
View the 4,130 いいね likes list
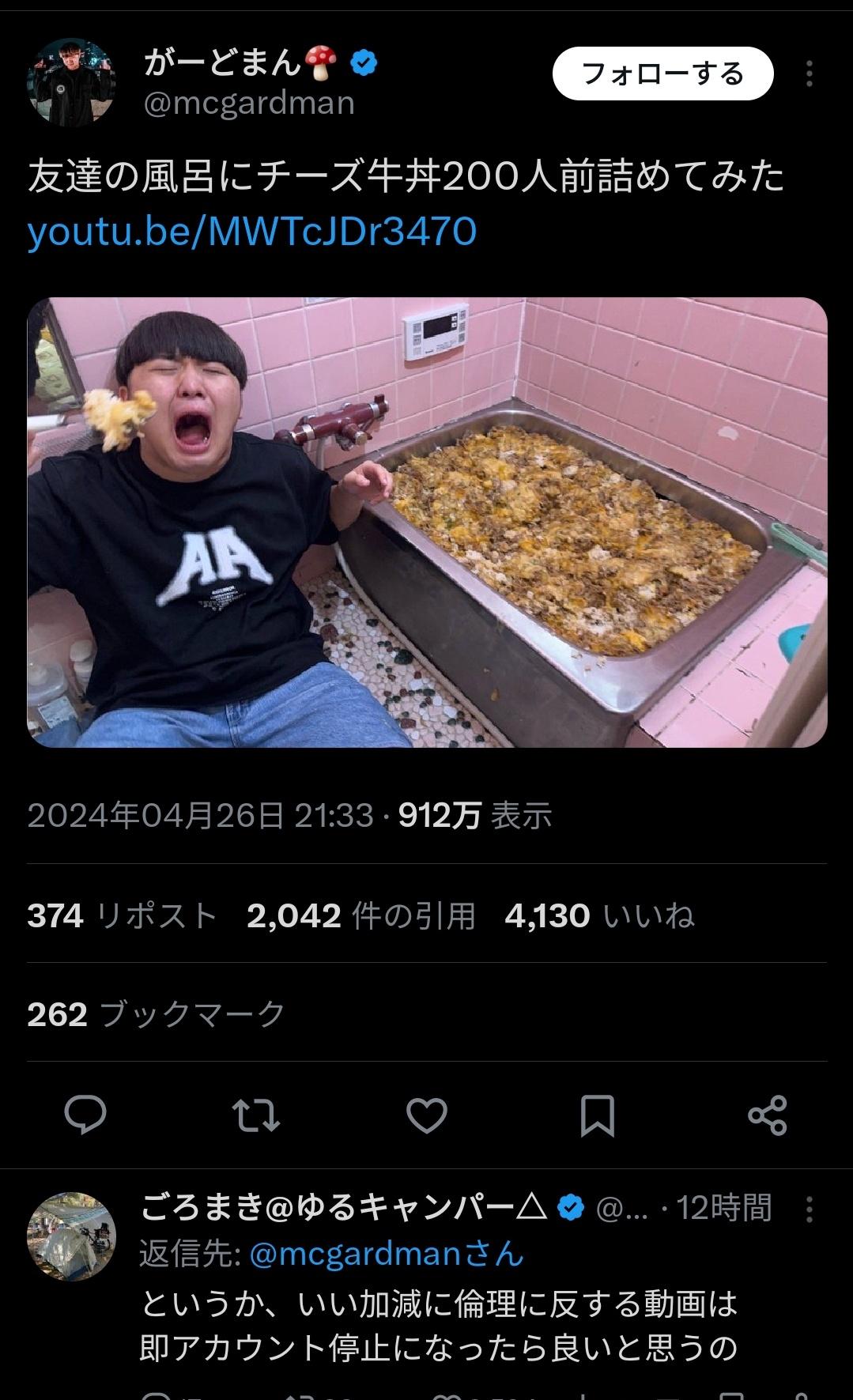tap(599, 915)
